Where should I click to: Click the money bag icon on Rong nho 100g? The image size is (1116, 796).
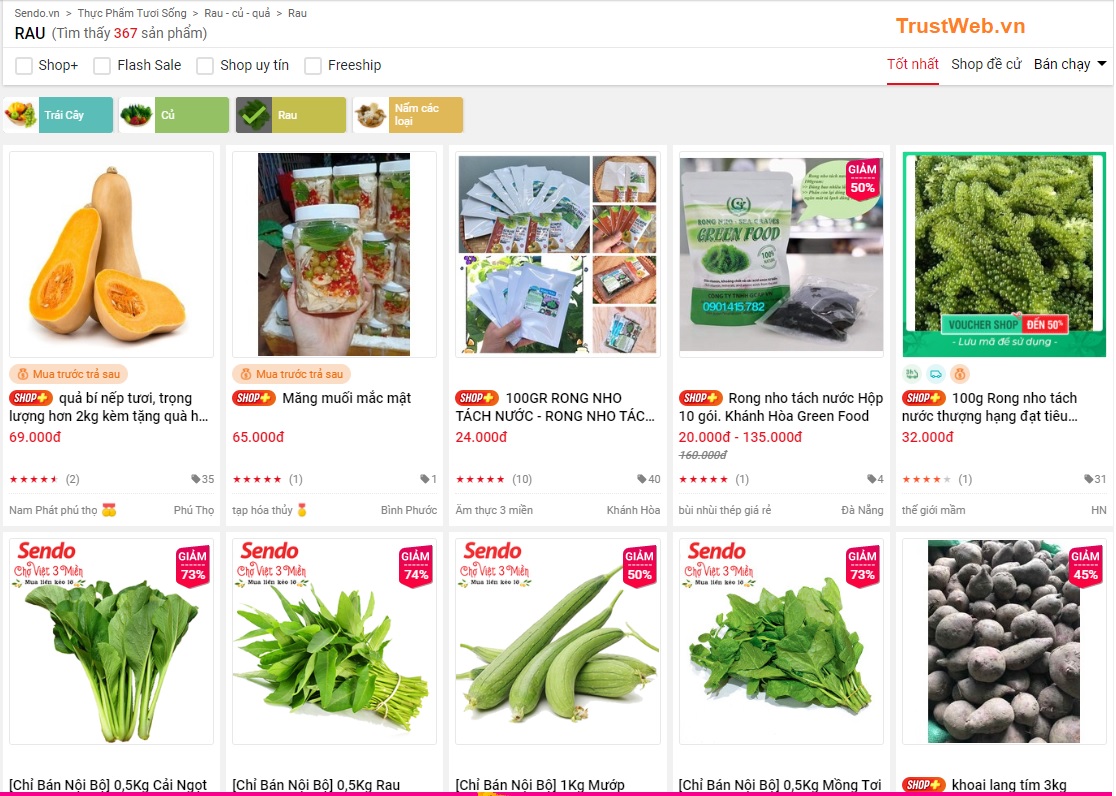pos(960,374)
